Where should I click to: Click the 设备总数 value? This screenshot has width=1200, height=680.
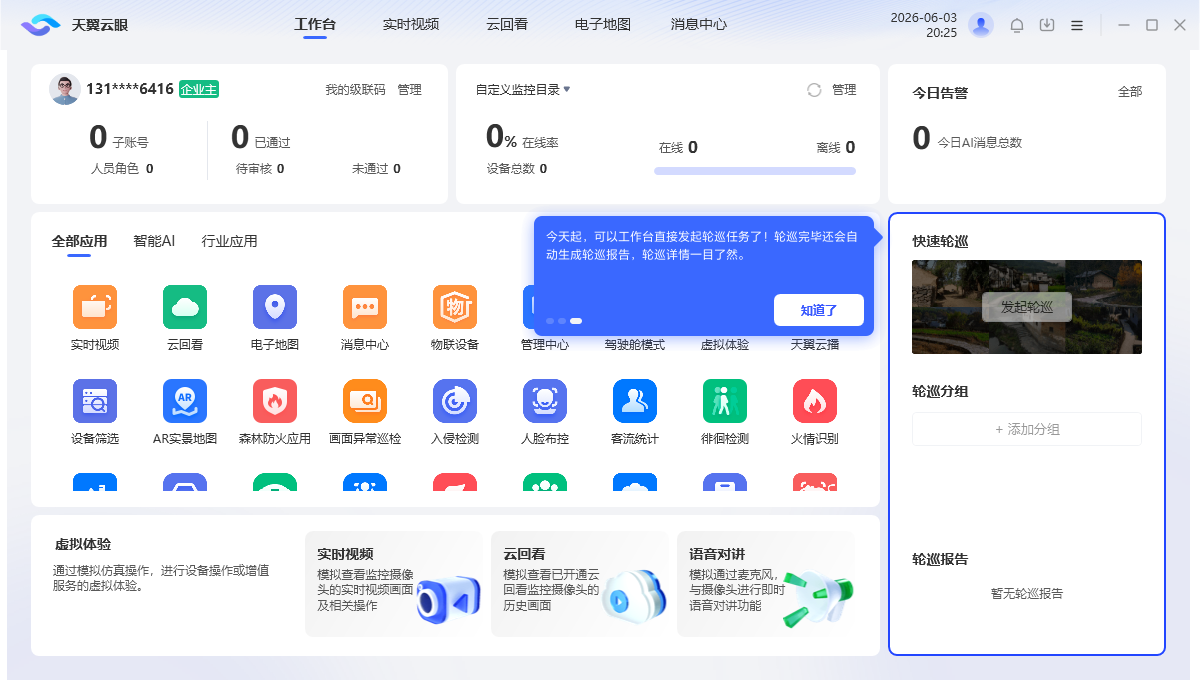(x=543, y=169)
